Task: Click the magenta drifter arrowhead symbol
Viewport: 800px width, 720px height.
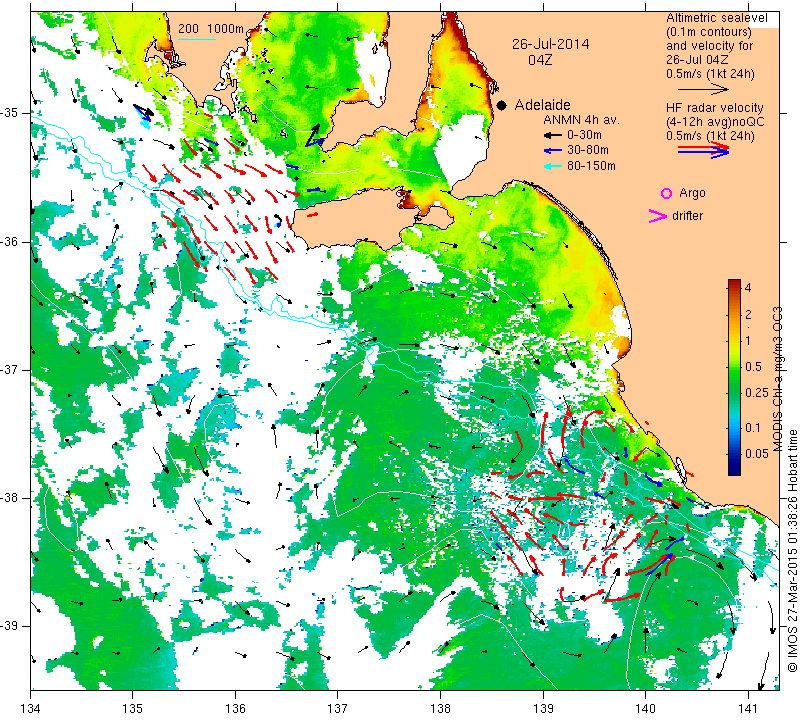Action: (658, 216)
